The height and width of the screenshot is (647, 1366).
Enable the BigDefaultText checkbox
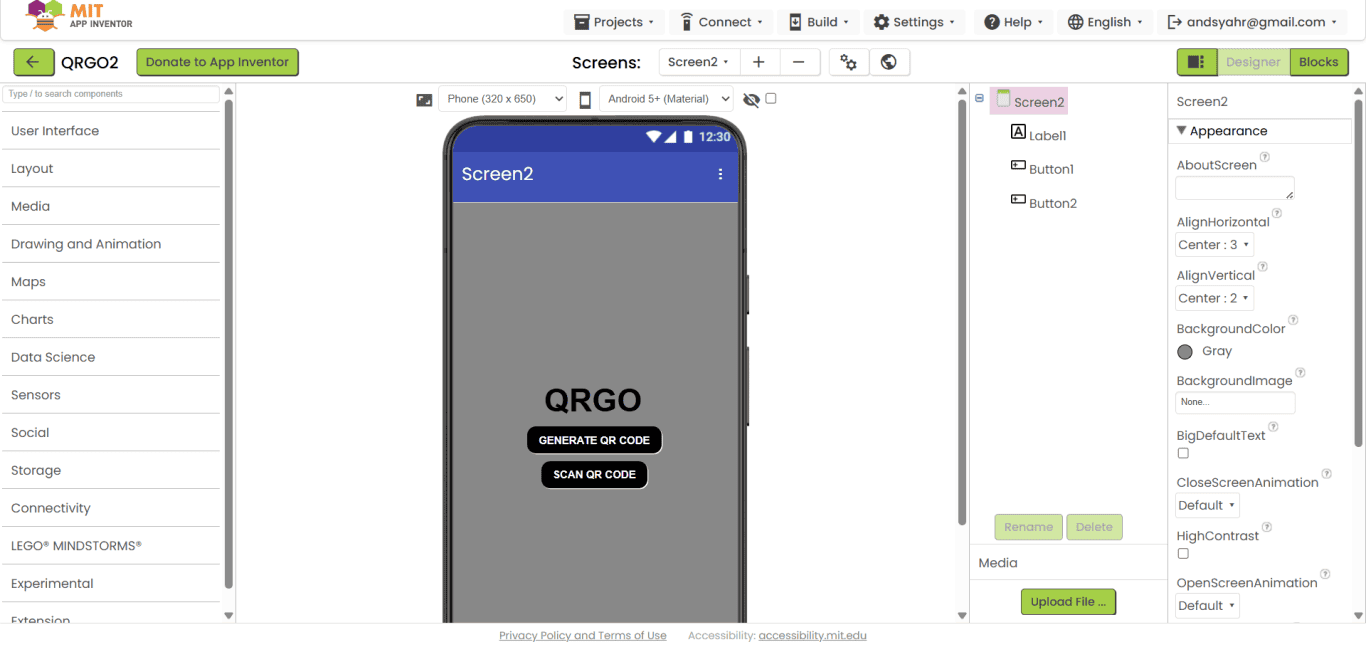[x=1183, y=453]
